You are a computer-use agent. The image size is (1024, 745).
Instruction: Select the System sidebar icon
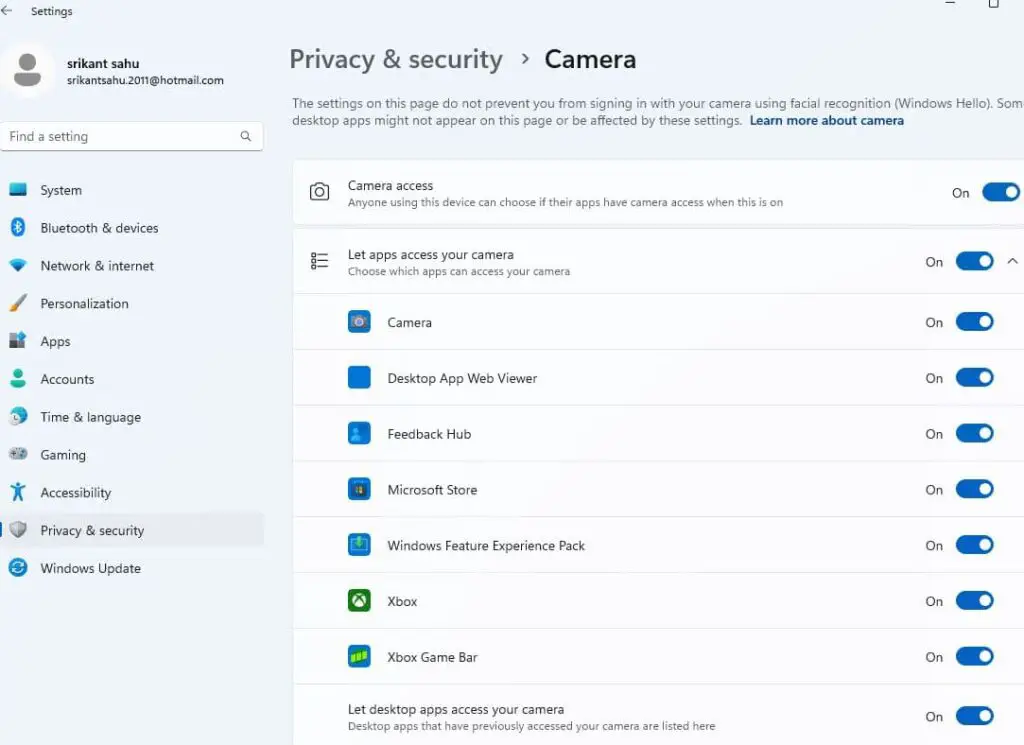click(22, 190)
